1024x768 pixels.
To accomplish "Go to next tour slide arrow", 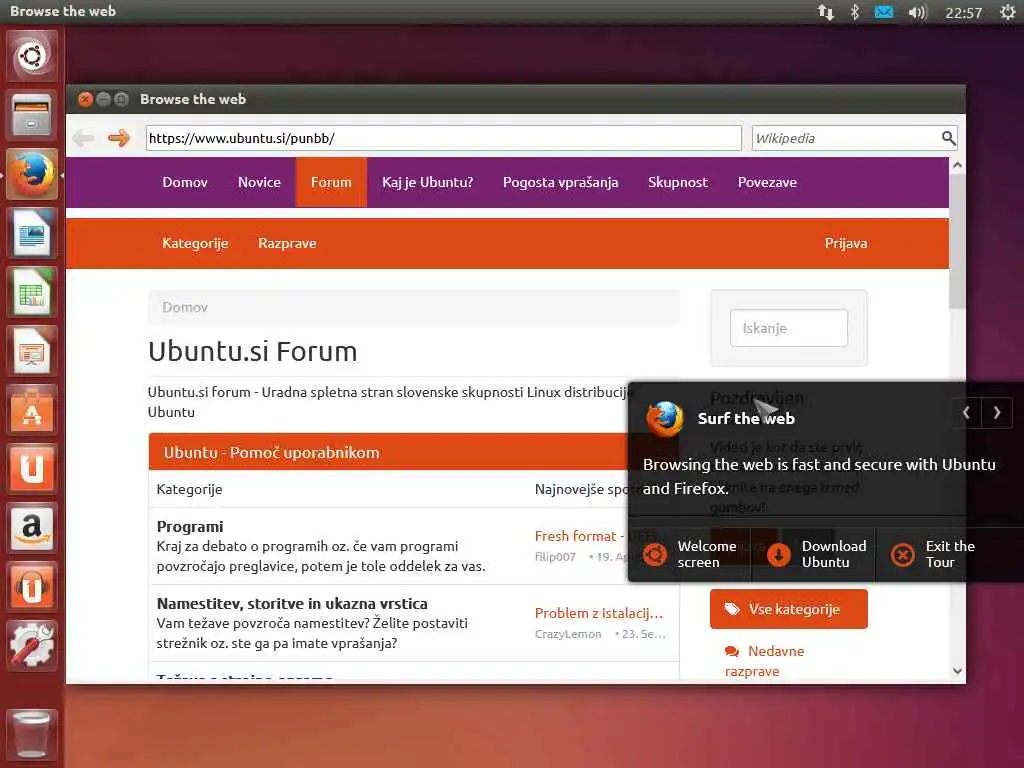I will (997, 412).
